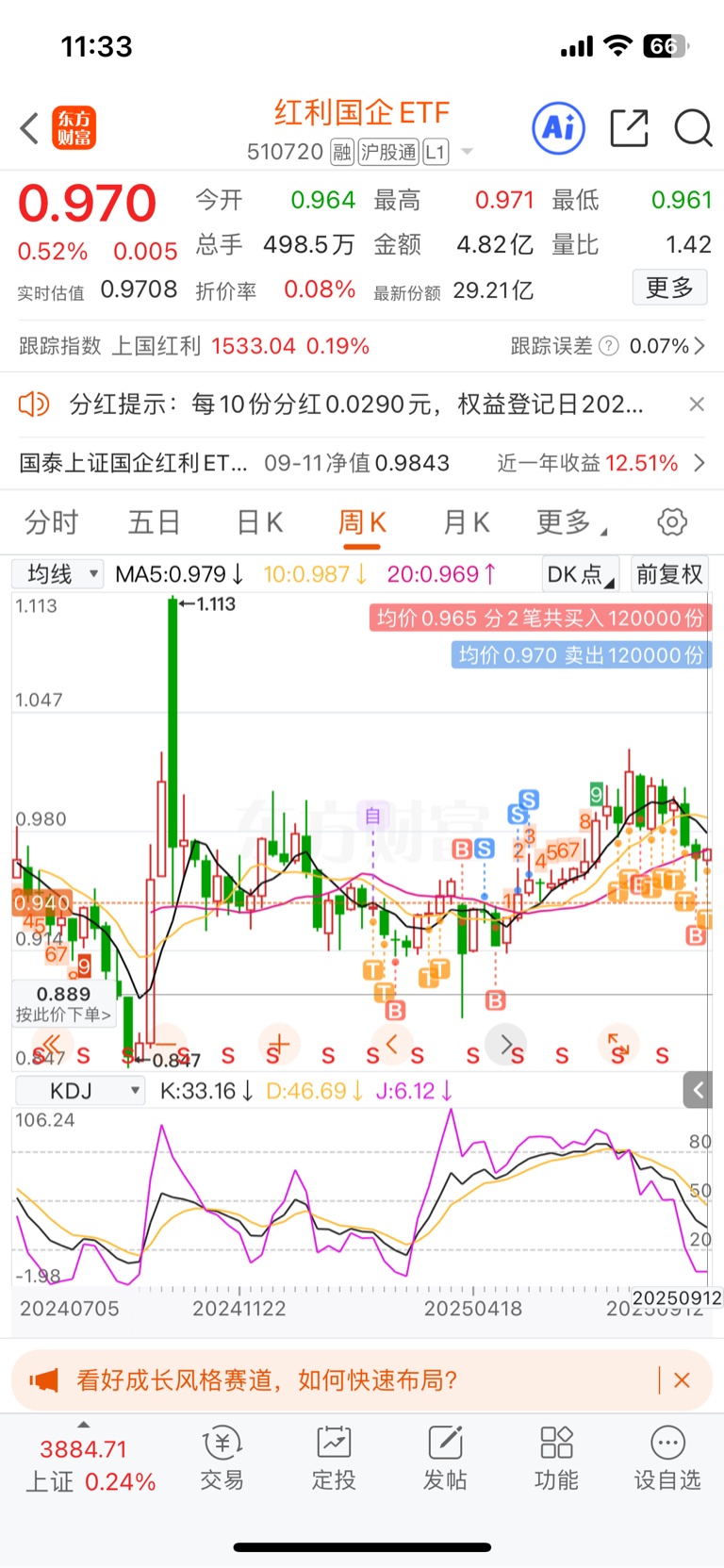Tap the L1 quote level tag
The height and width of the screenshot is (1568, 724).
click(436, 152)
